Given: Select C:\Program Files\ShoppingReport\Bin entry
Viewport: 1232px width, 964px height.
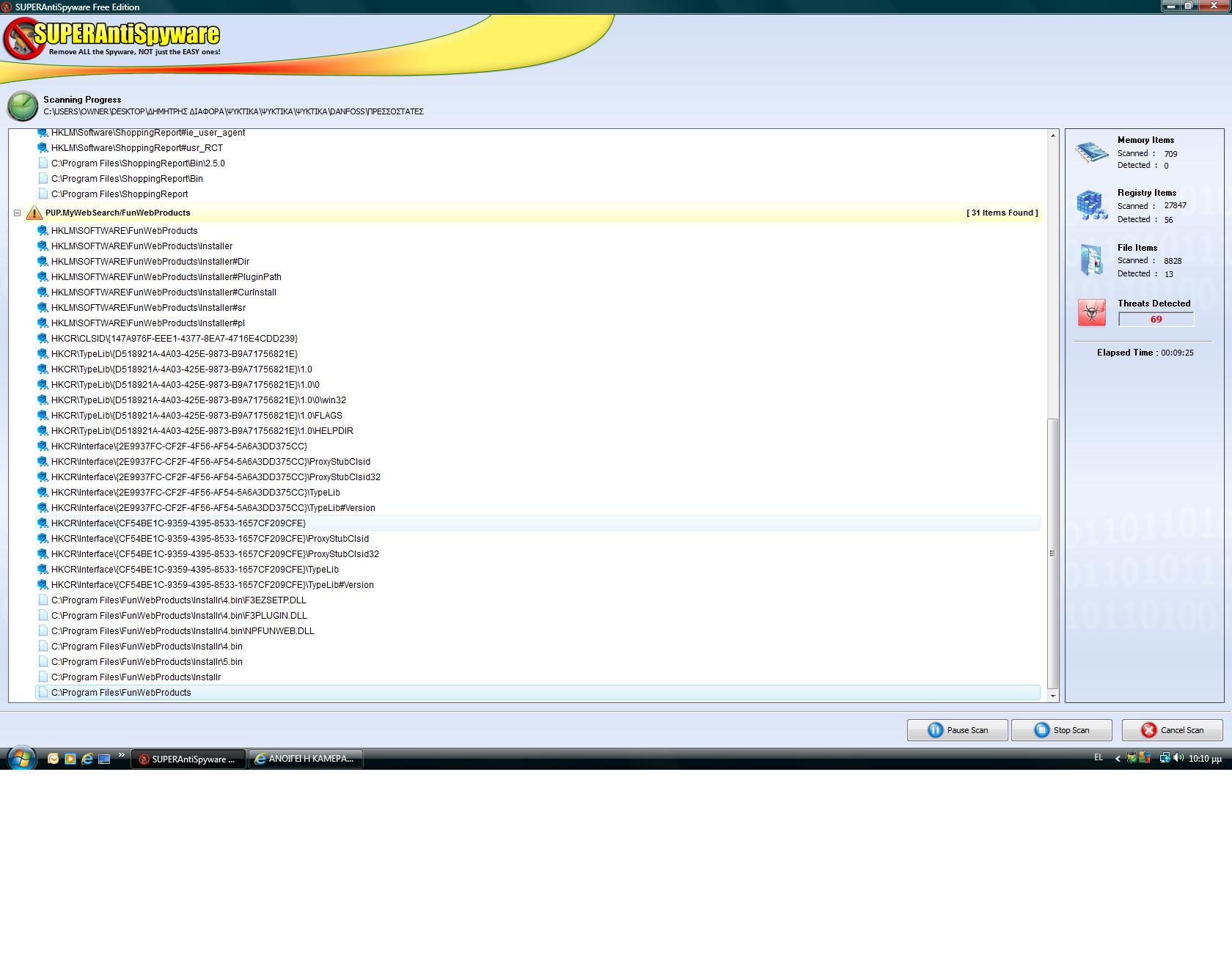Looking at the screenshot, I should point(127,179).
